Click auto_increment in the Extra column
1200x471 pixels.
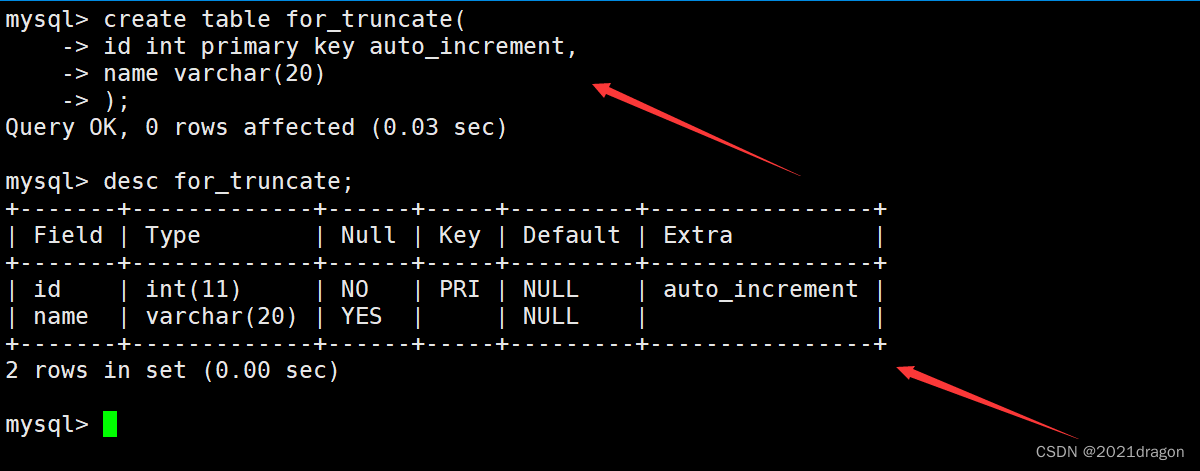[760, 290]
